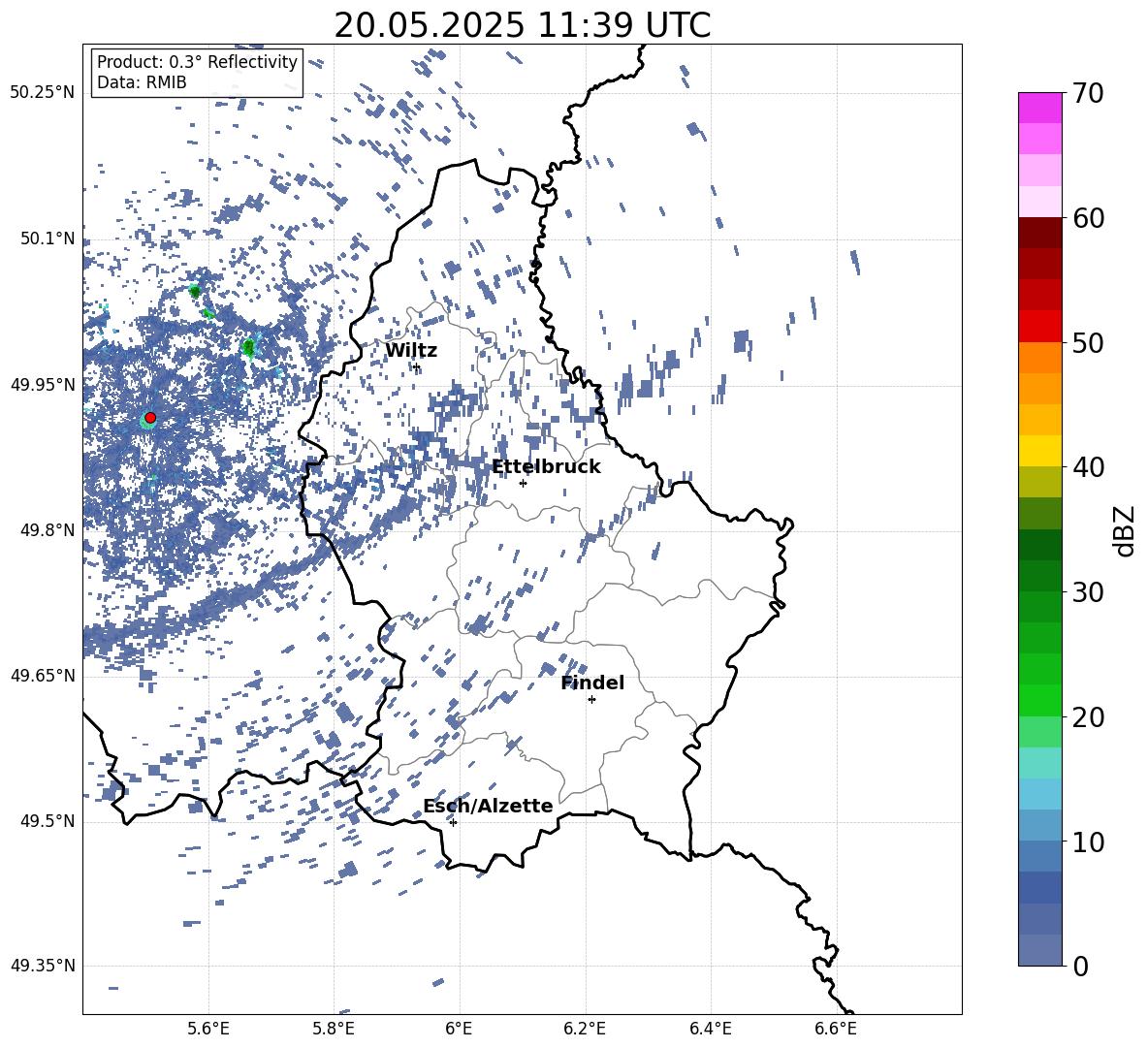
Task: Click the colorbar tick label 40
Action: [1087, 467]
